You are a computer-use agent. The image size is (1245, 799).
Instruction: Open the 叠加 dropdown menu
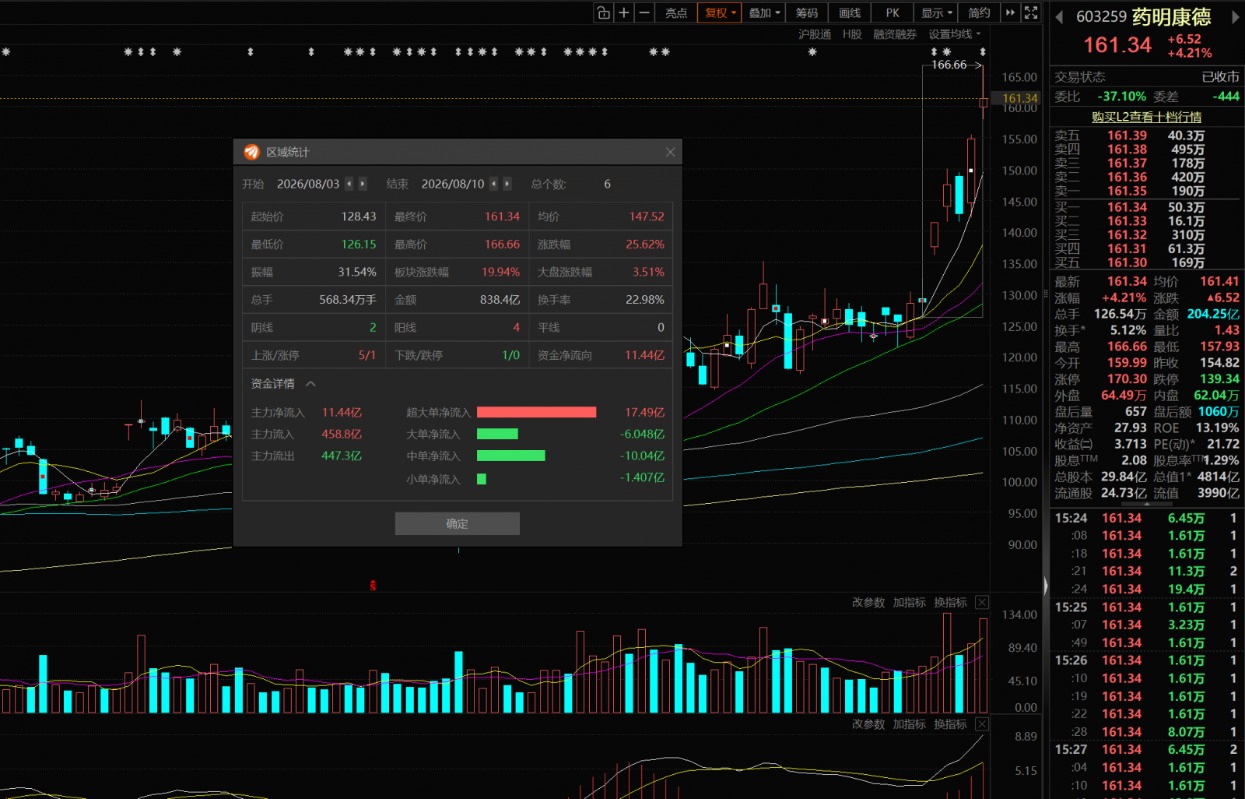pyautogui.click(x=764, y=12)
